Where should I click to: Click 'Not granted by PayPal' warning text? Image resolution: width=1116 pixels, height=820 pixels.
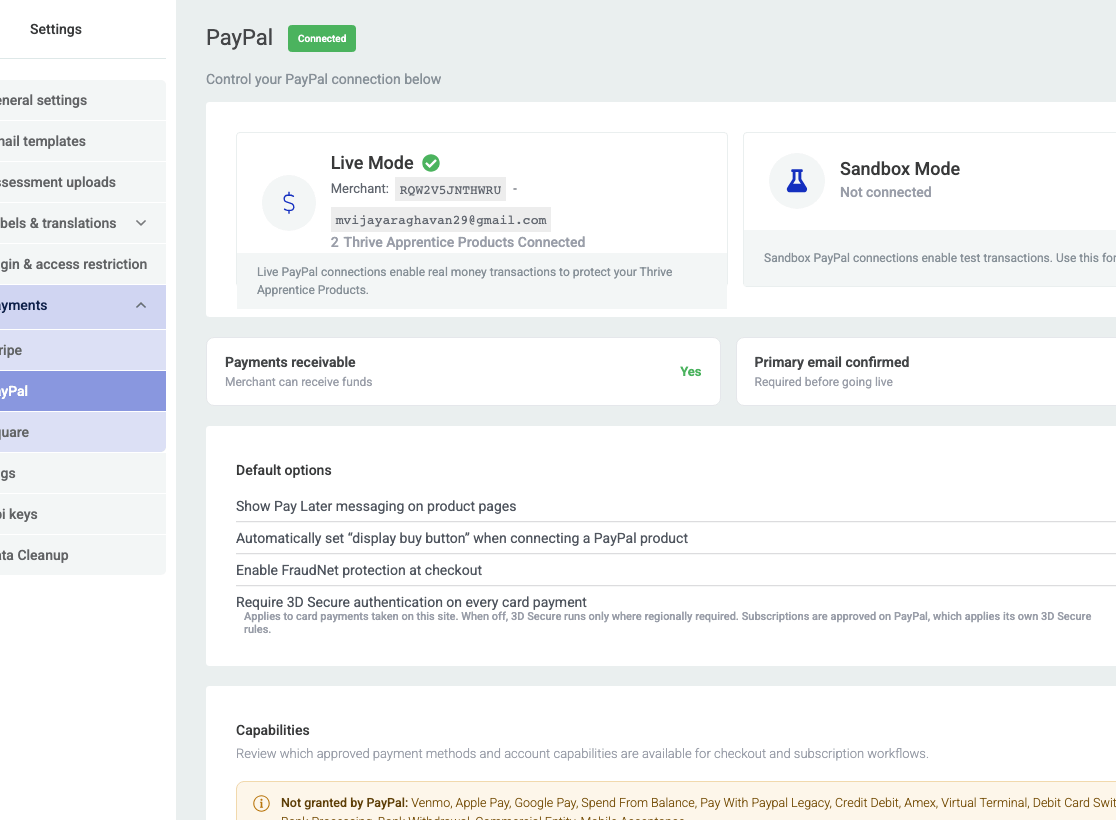(x=344, y=803)
